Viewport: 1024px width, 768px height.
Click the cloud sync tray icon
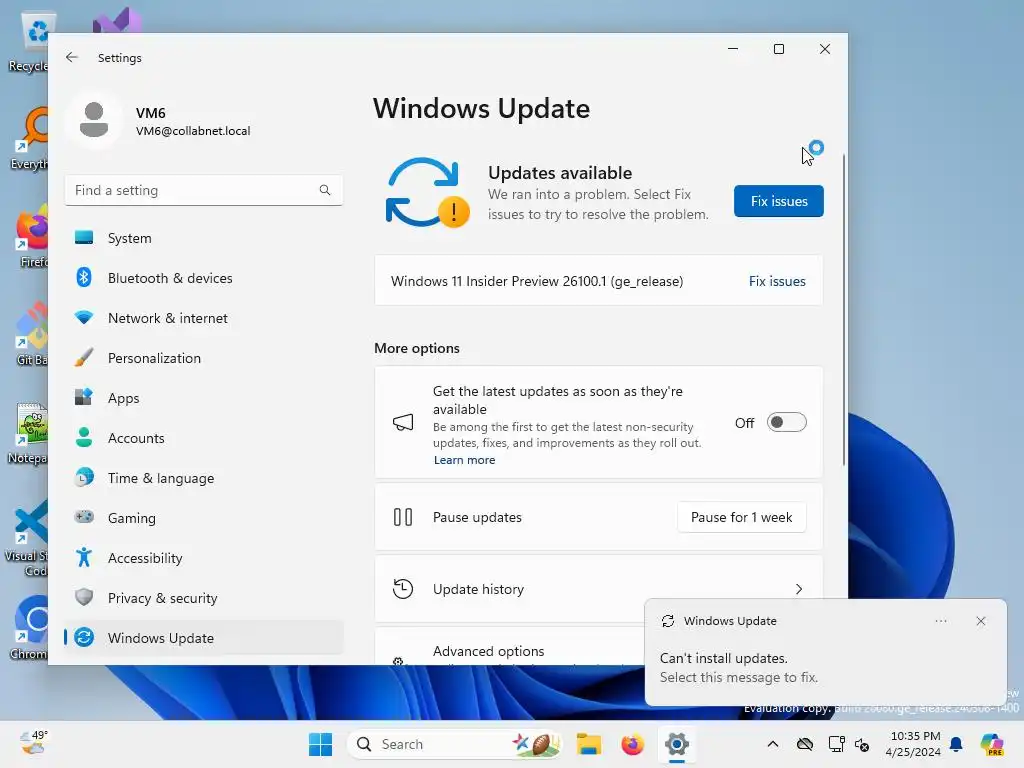pos(805,744)
